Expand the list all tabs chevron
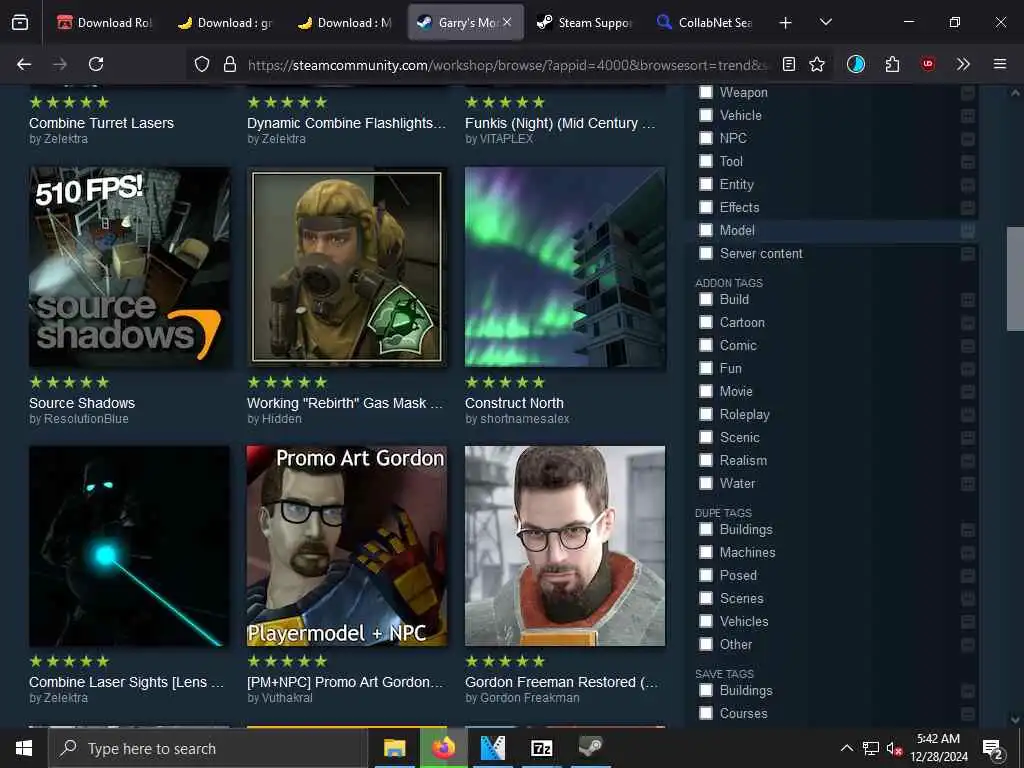This screenshot has width=1024, height=768. click(825, 22)
